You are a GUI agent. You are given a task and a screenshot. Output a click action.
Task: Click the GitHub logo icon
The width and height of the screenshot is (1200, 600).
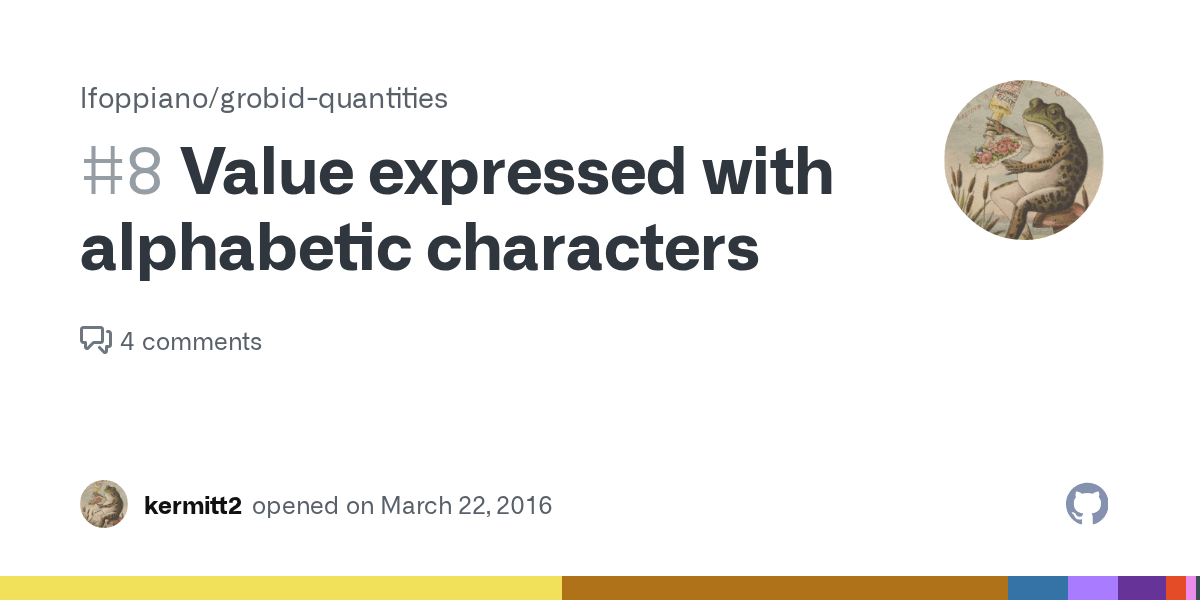point(1087,504)
